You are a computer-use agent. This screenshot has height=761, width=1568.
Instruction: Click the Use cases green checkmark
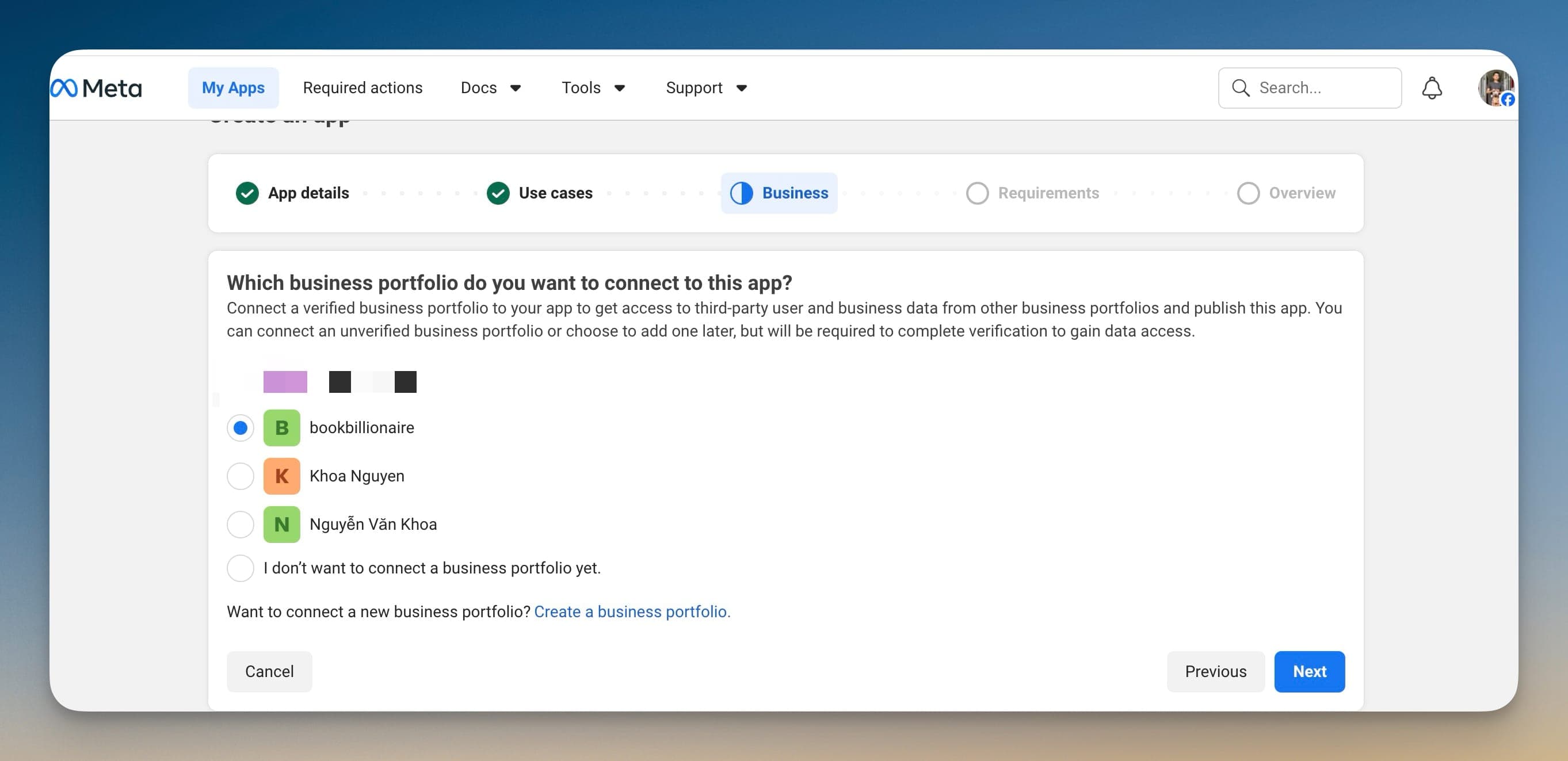point(498,193)
